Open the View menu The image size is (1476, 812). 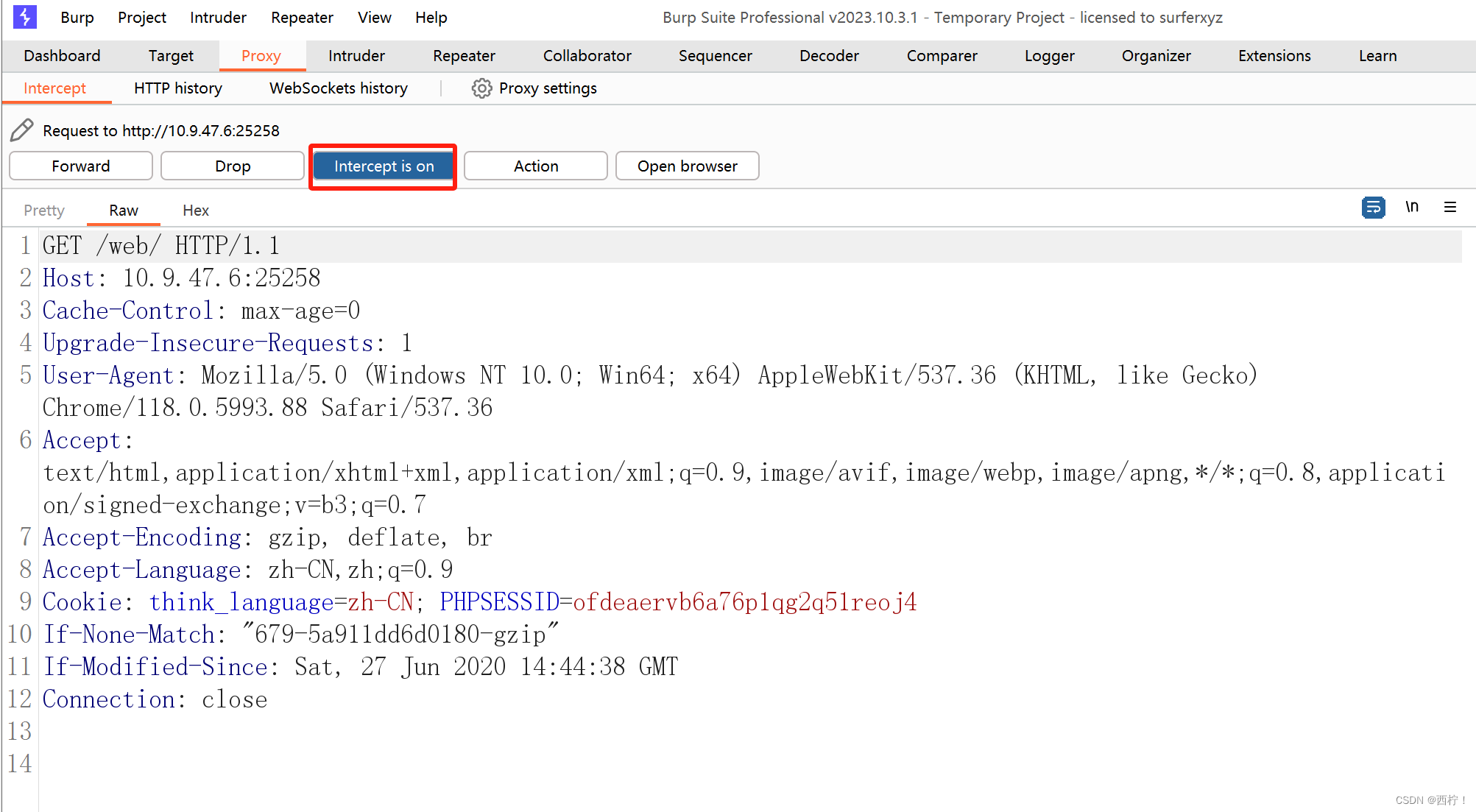[374, 18]
